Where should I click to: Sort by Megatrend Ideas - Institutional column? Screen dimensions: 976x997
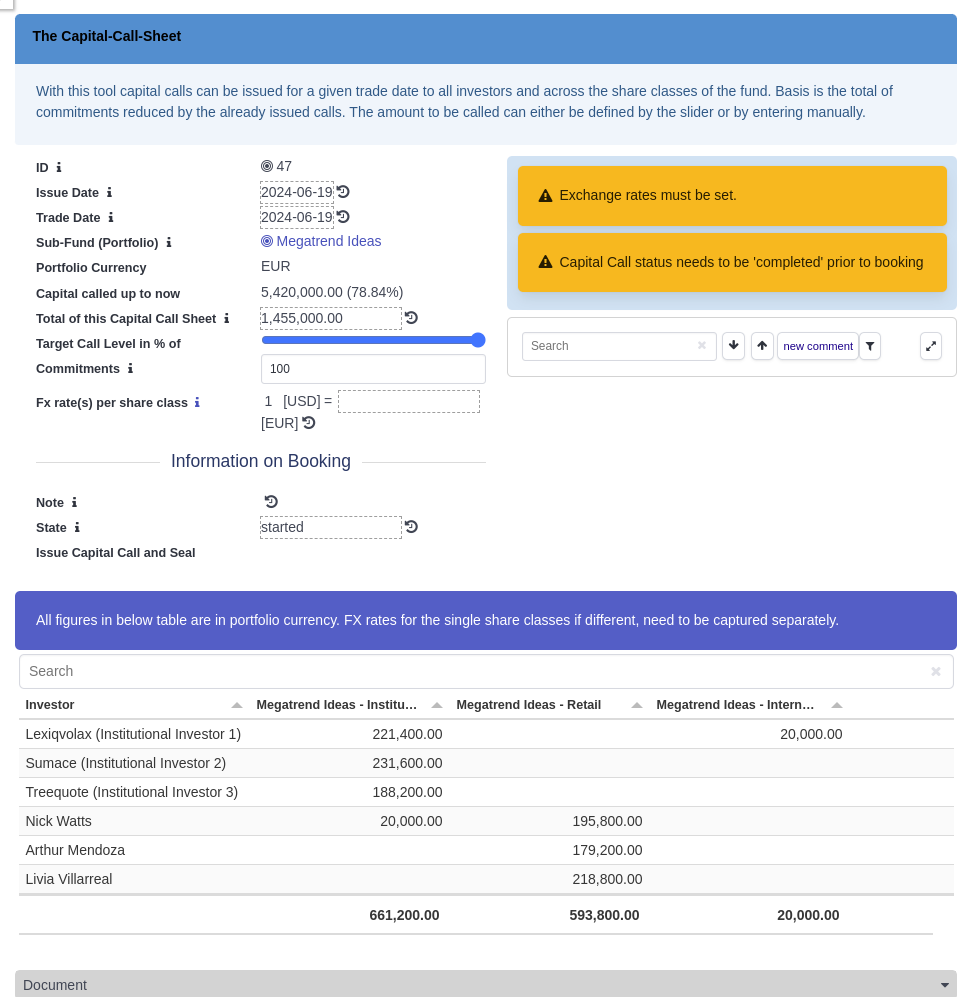(x=437, y=705)
